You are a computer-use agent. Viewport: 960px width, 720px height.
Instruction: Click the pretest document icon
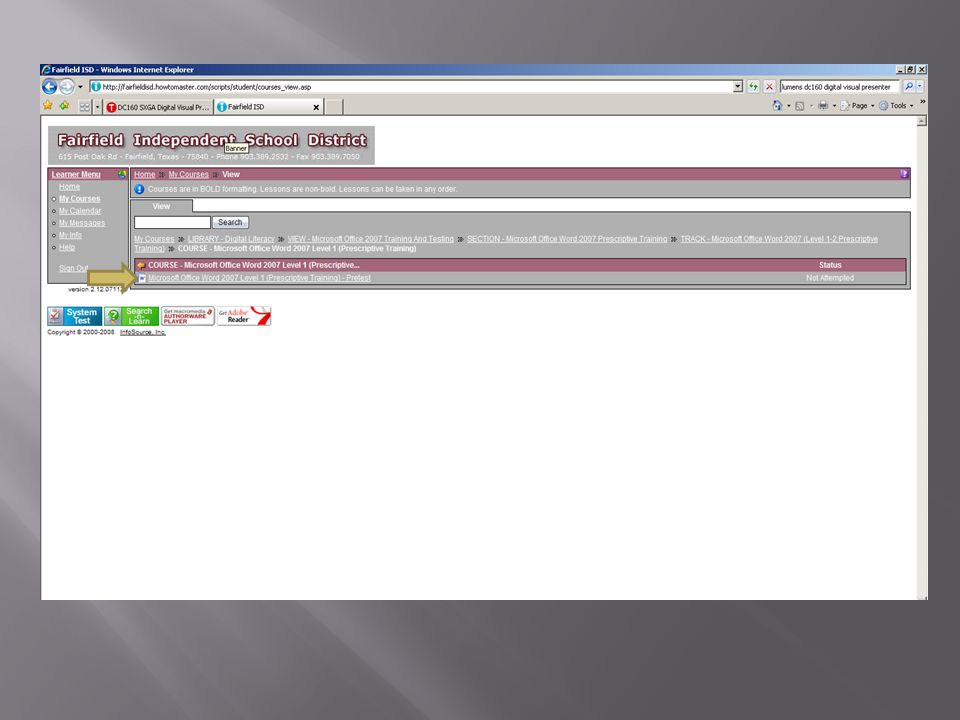(142, 278)
